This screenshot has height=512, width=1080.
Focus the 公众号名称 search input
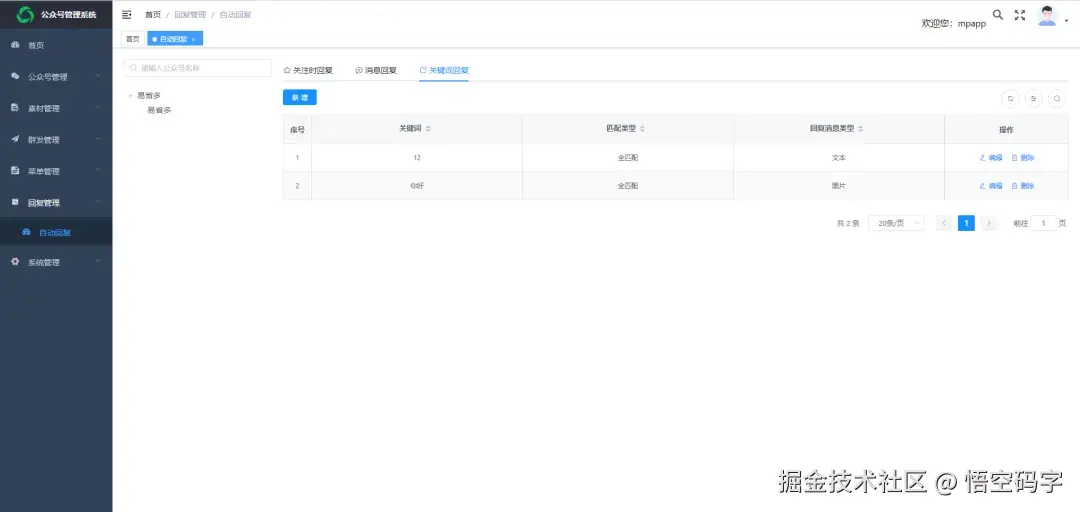pyautogui.click(x=198, y=68)
